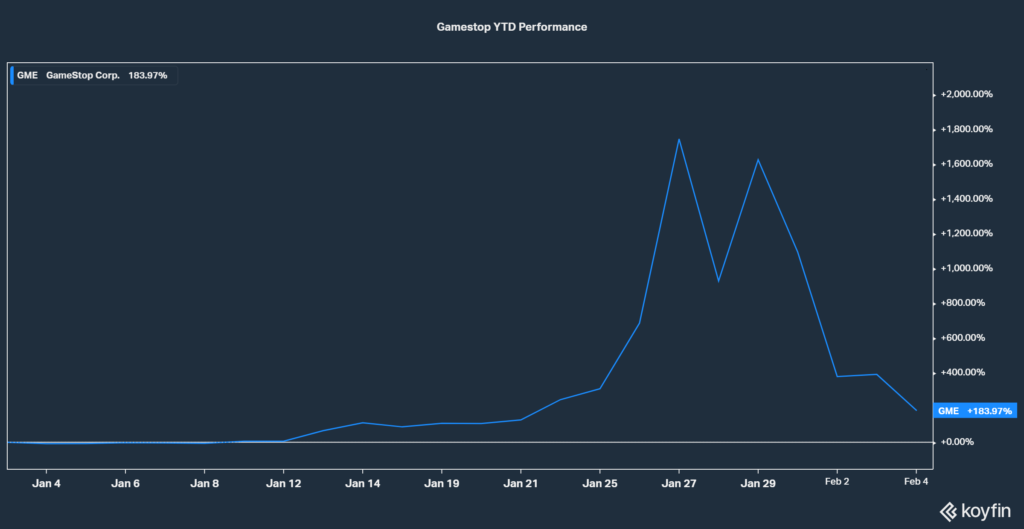This screenshot has width=1024, height=529.
Task: Click the +1,200.00% axis label
Action: pos(967,234)
